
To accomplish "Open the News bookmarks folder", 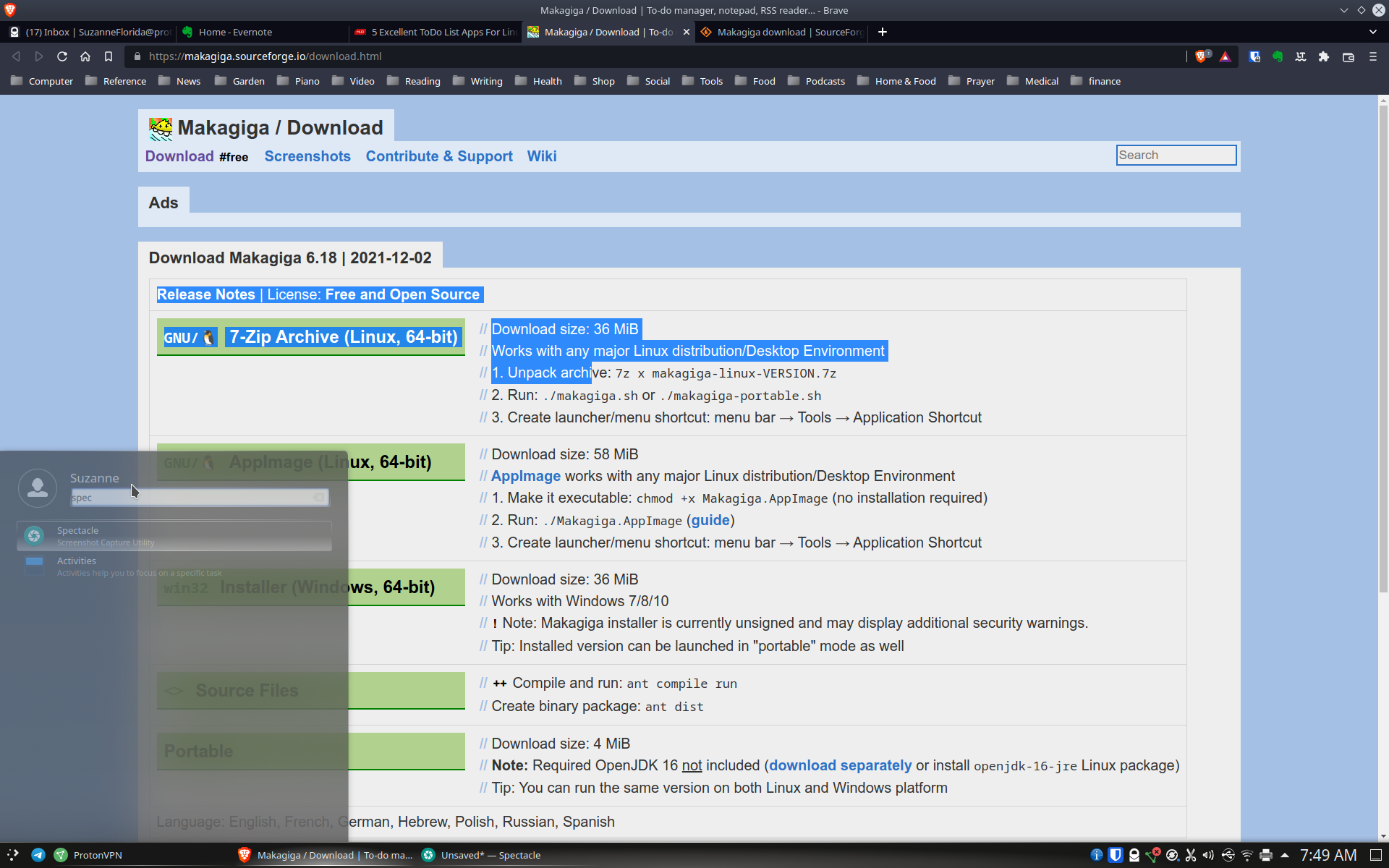I will (180, 81).
